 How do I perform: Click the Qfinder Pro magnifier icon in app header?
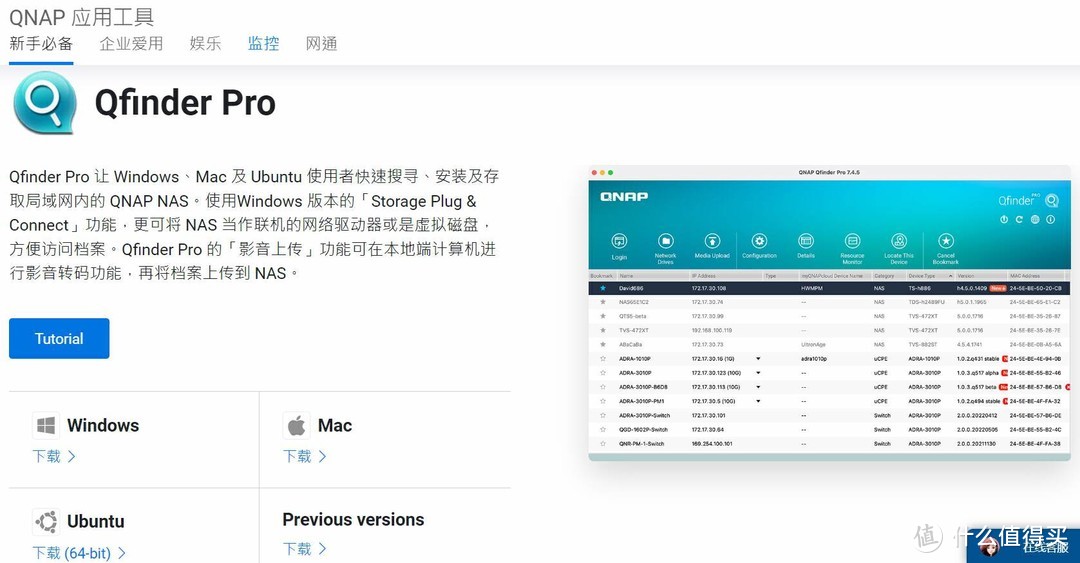[1052, 201]
